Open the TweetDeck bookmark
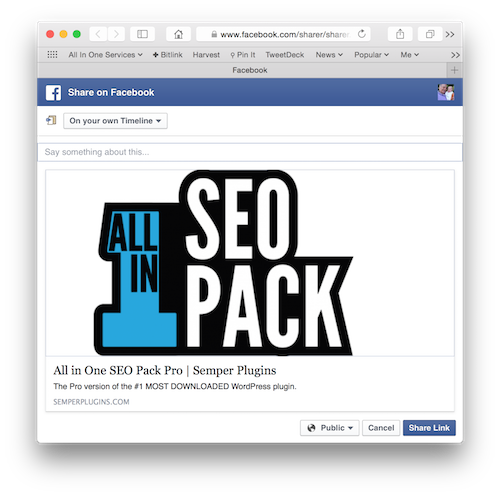Image resolution: width=500 pixels, height=496 pixels. click(285, 55)
